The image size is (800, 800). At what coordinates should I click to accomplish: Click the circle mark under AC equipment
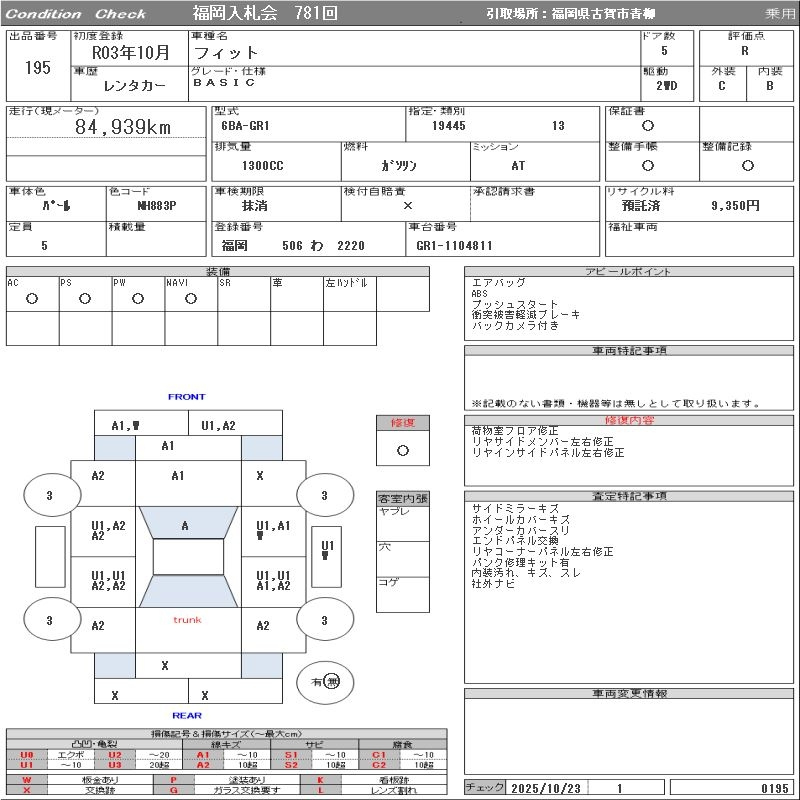coord(32,298)
